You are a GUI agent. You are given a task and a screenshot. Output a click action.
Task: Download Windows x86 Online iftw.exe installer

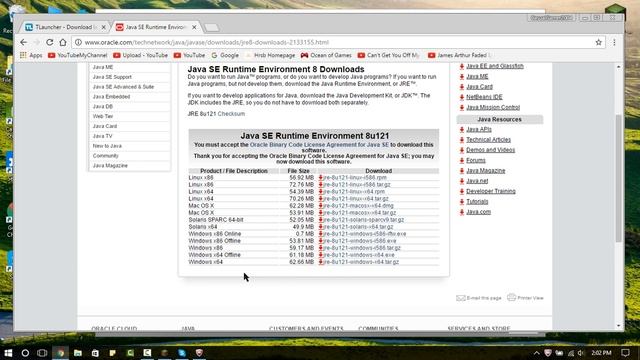pyautogui.click(x=364, y=234)
